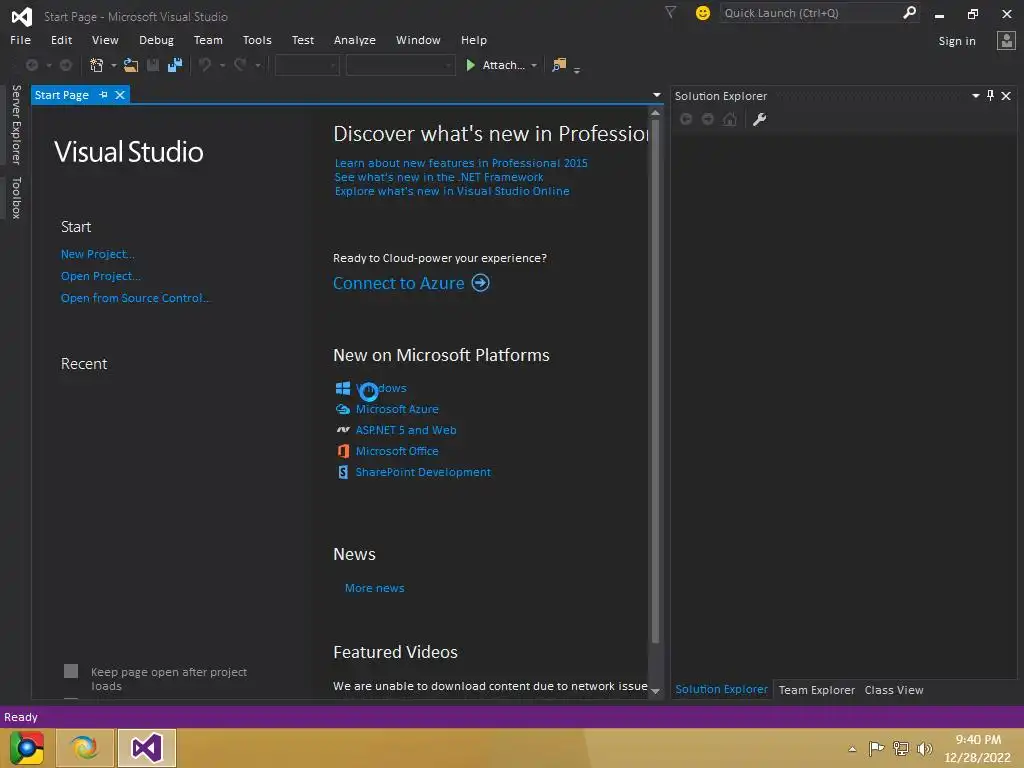Open the SharePoint Development link

tap(423, 472)
